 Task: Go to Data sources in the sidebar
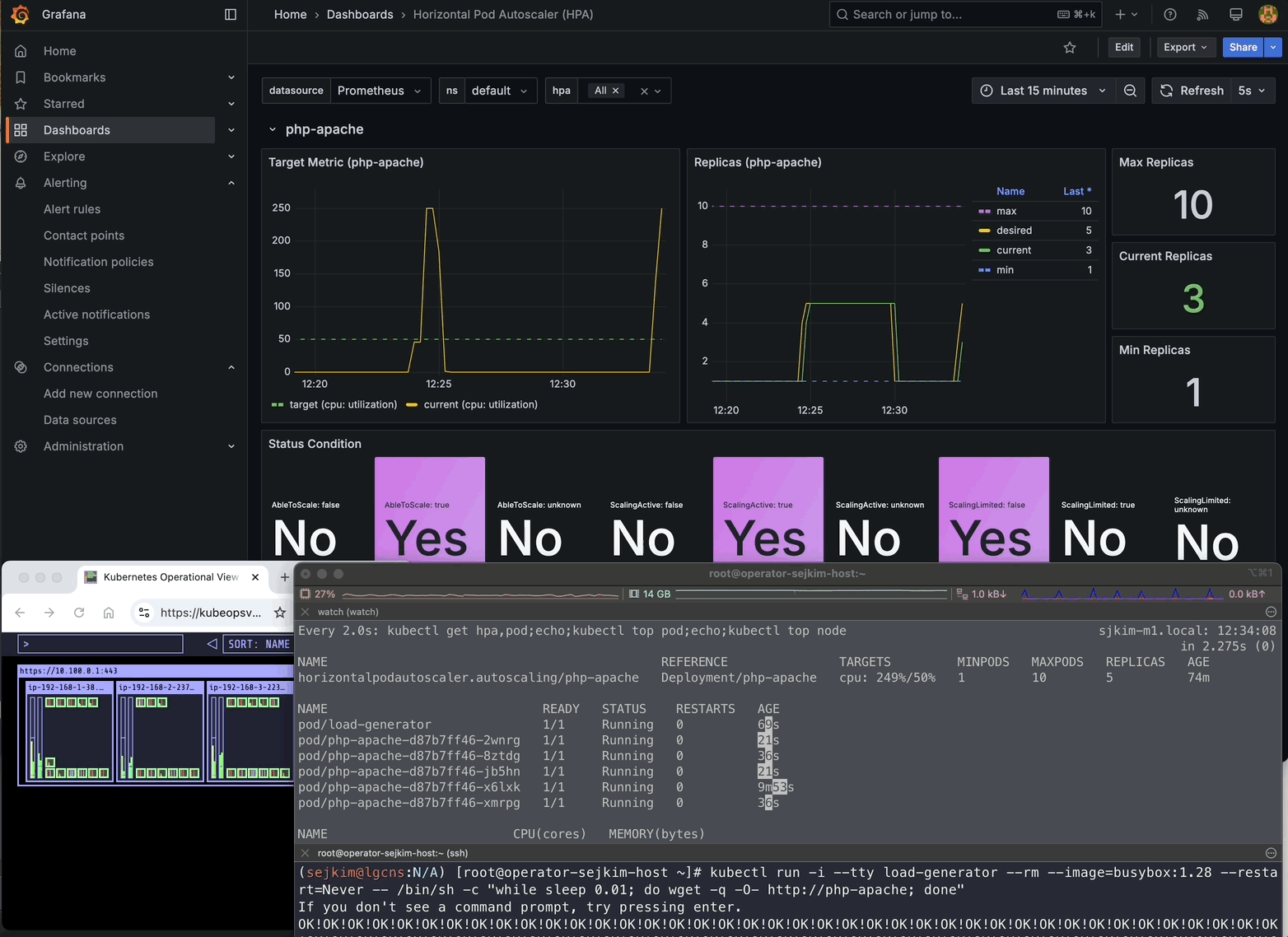[80, 420]
